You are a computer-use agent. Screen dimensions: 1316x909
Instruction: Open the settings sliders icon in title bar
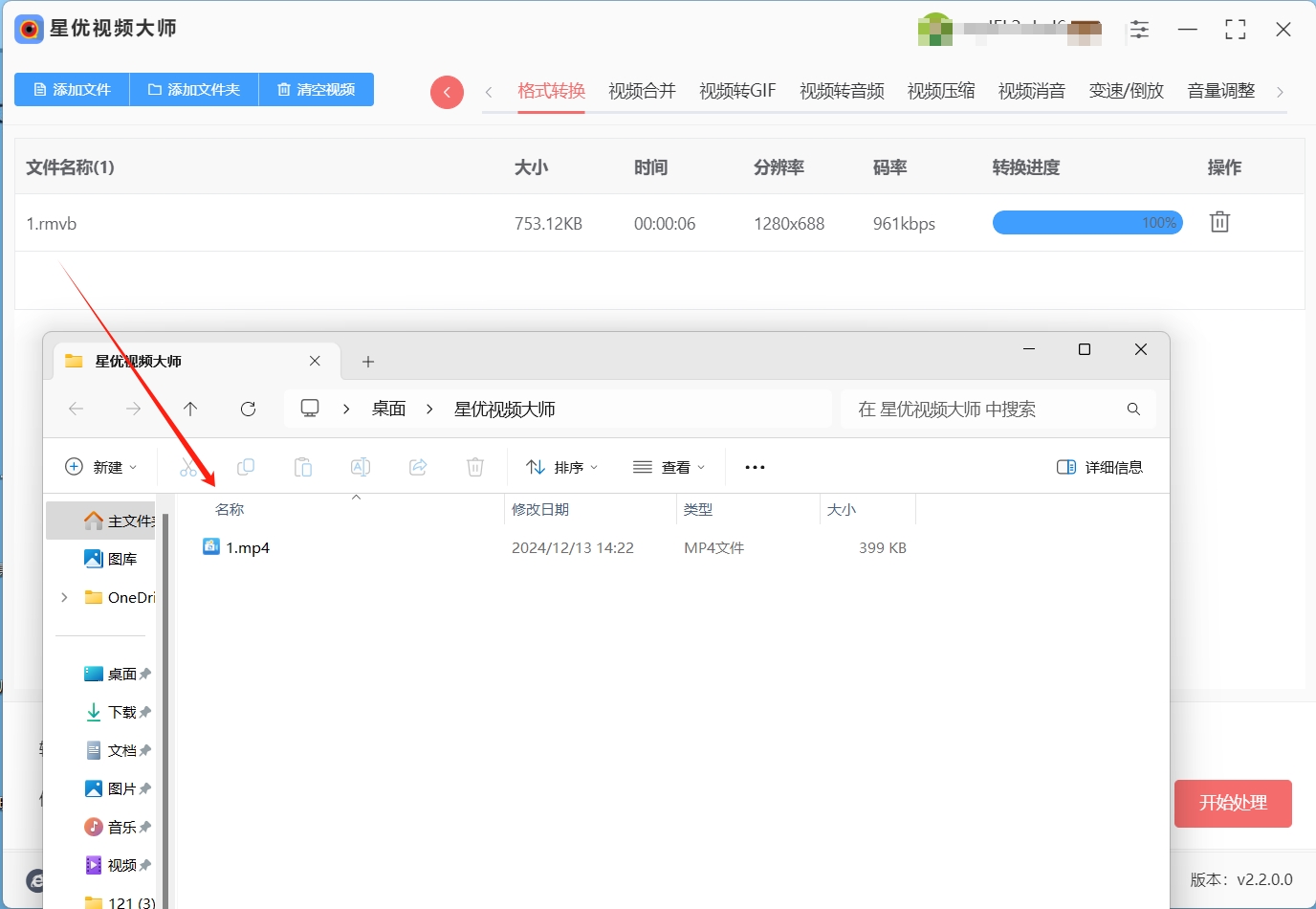point(1139,30)
